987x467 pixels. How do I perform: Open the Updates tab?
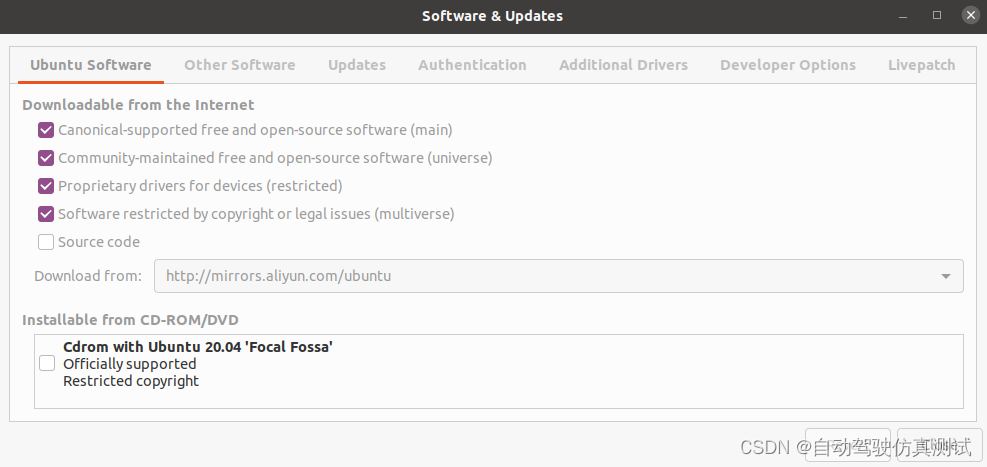(x=356, y=65)
